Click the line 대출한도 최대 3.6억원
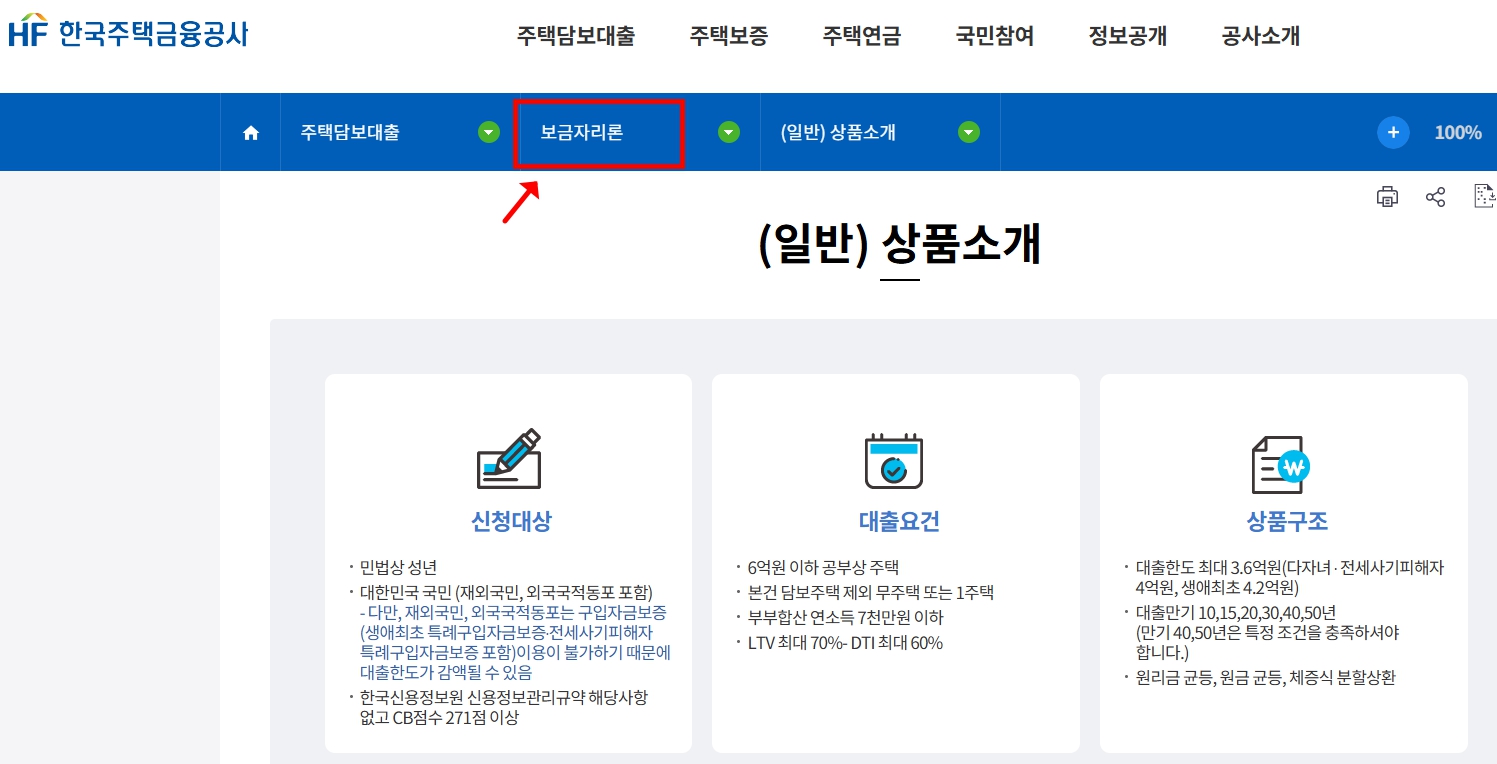This screenshot has width=1497, height=764. point(1290,577)
